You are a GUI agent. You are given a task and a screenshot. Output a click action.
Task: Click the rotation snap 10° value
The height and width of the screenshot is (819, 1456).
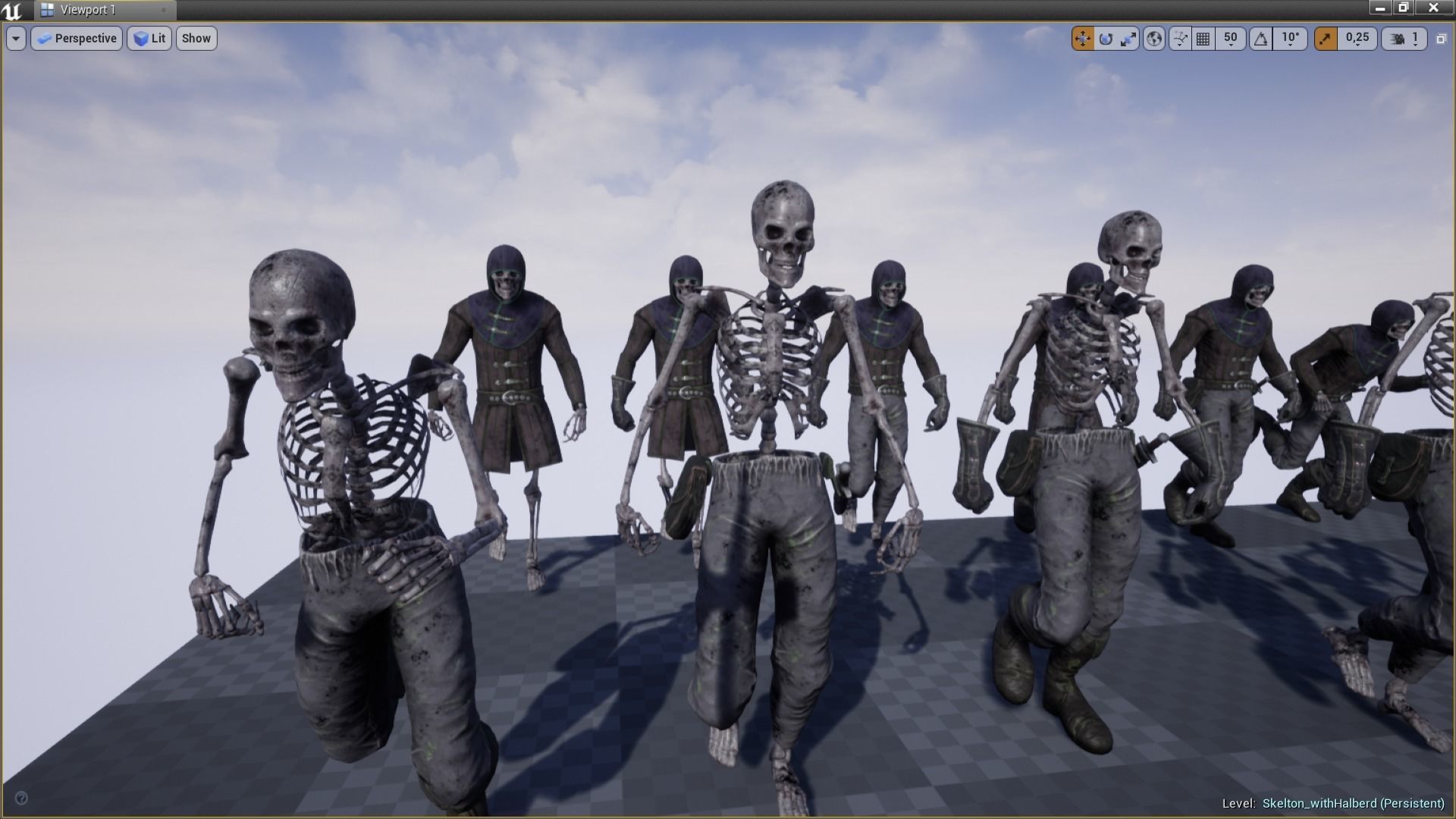tap(1288, 38)
